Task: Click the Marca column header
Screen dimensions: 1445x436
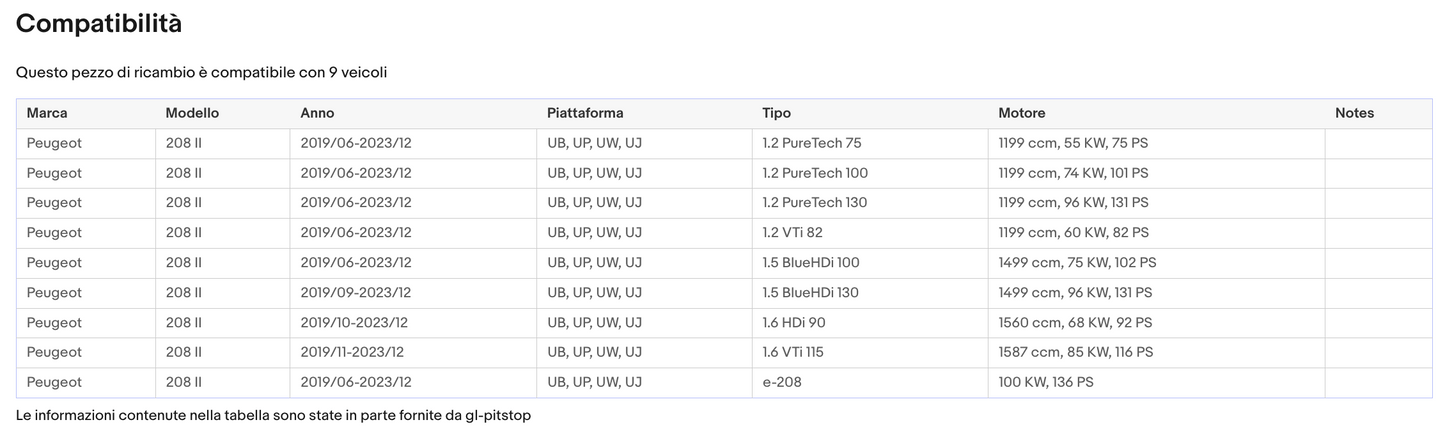Action: [47, 113]
